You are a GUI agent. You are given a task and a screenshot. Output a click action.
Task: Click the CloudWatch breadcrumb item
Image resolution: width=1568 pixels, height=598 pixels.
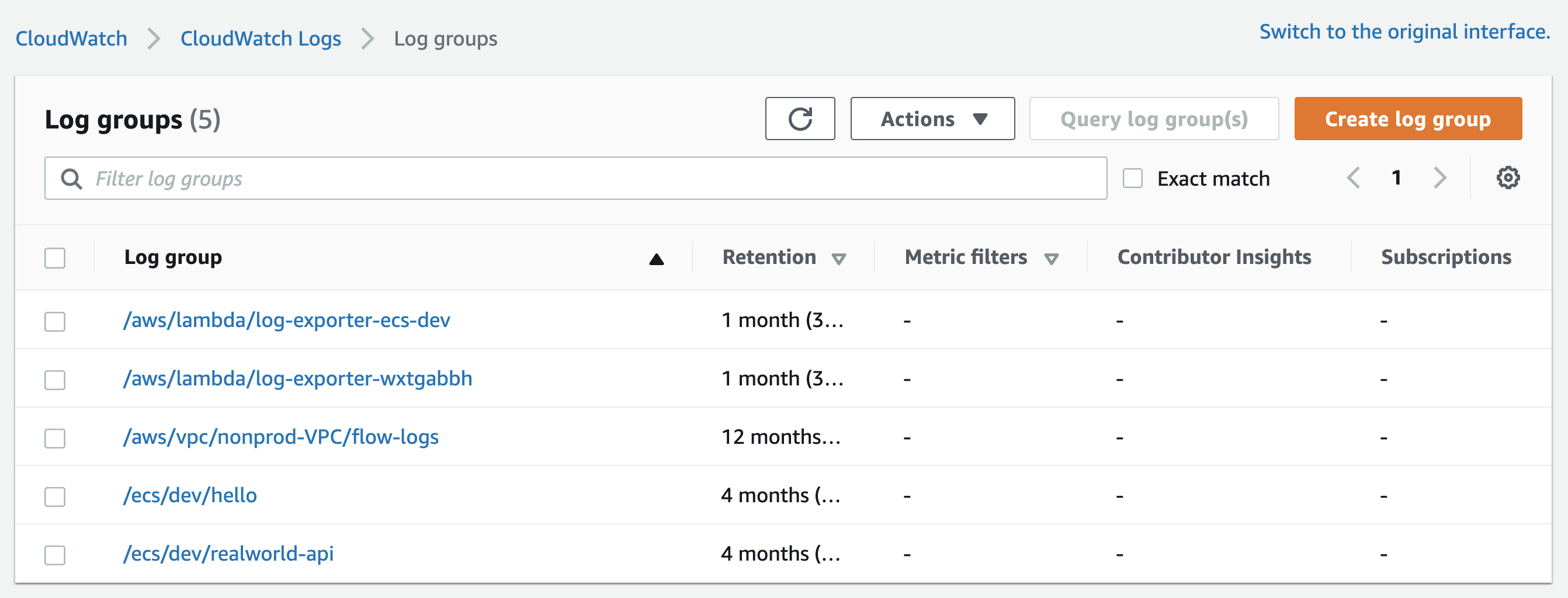(x=71, y=38)
